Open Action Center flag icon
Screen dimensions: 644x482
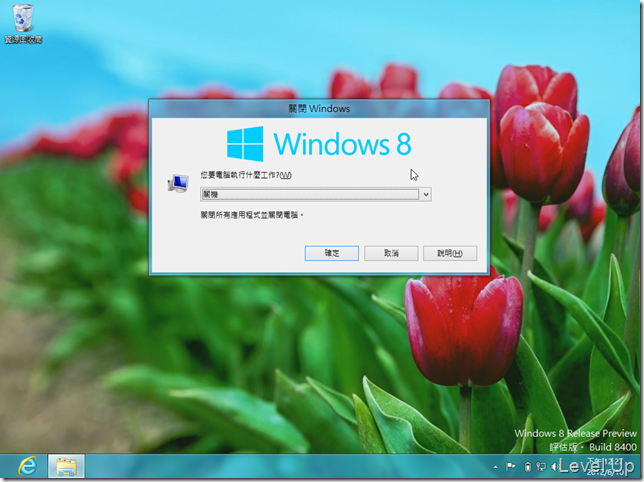511,466
